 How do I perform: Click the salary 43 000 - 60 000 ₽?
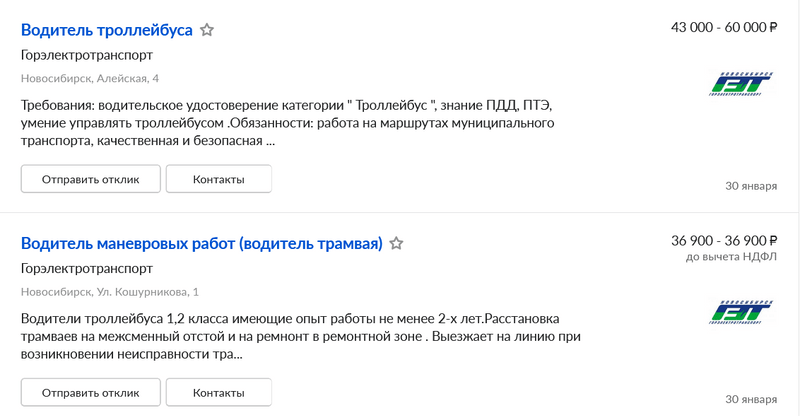(x=724, y=27)
